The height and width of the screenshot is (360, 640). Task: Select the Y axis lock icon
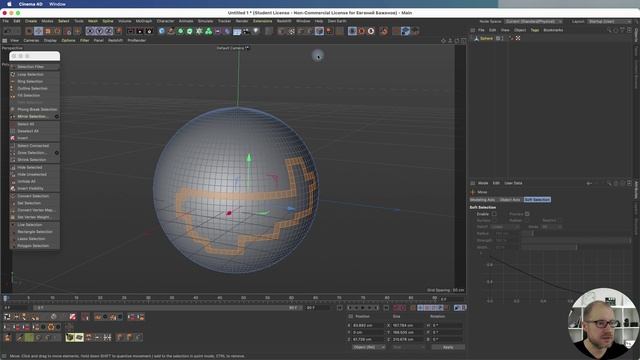(100, 31)
